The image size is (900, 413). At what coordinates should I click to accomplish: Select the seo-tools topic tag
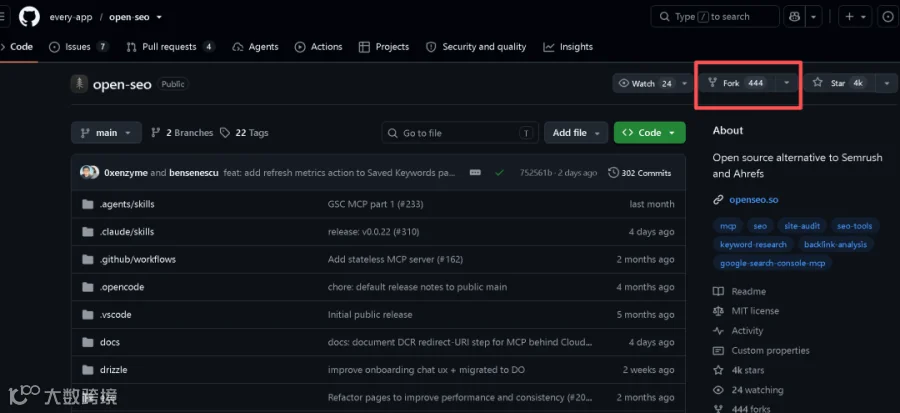tap(854, 226)
